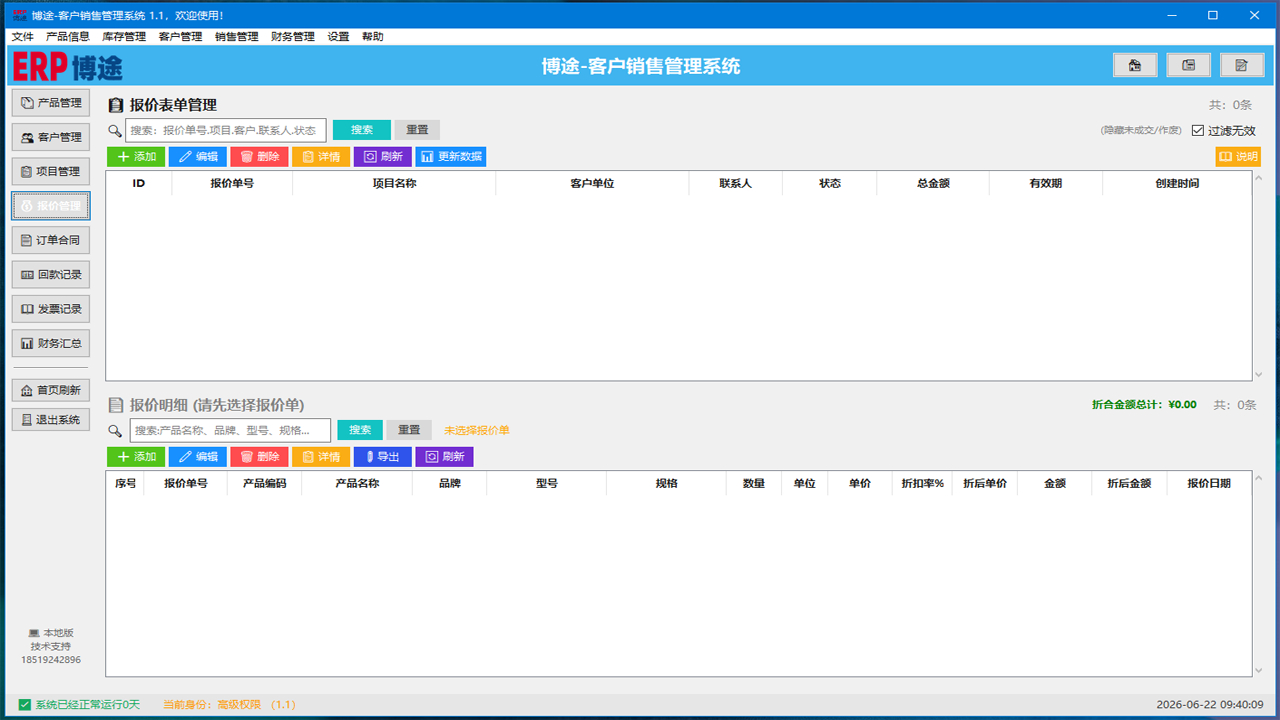Open the 文件 menu
Screen dimensions: 1280x720
pos(22,36)
